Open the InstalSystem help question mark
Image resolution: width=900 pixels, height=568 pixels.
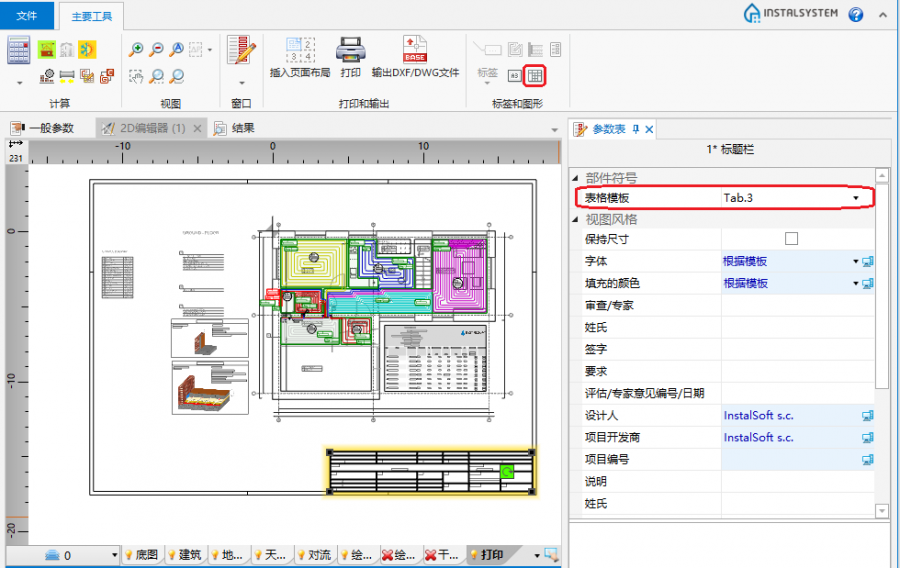pos(856,14)
